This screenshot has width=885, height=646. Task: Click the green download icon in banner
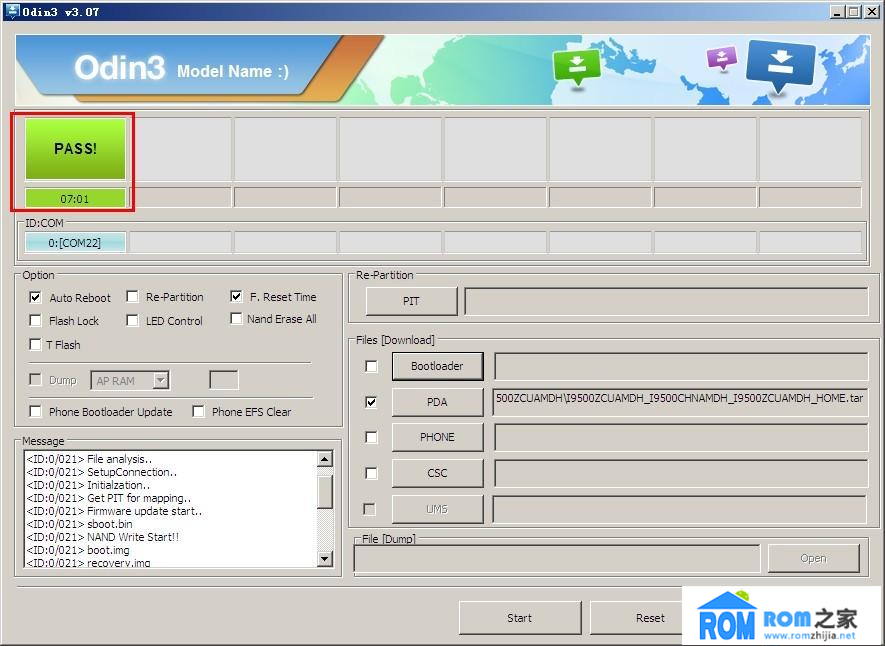[x=576, y=67]
